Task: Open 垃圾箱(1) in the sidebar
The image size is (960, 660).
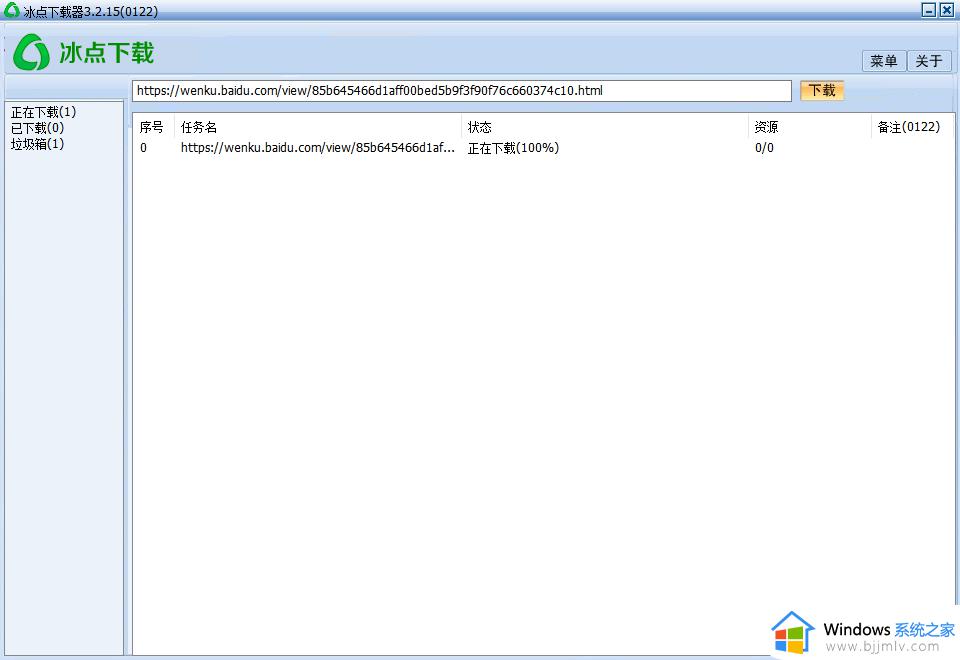Action: [x=37, y=144]
